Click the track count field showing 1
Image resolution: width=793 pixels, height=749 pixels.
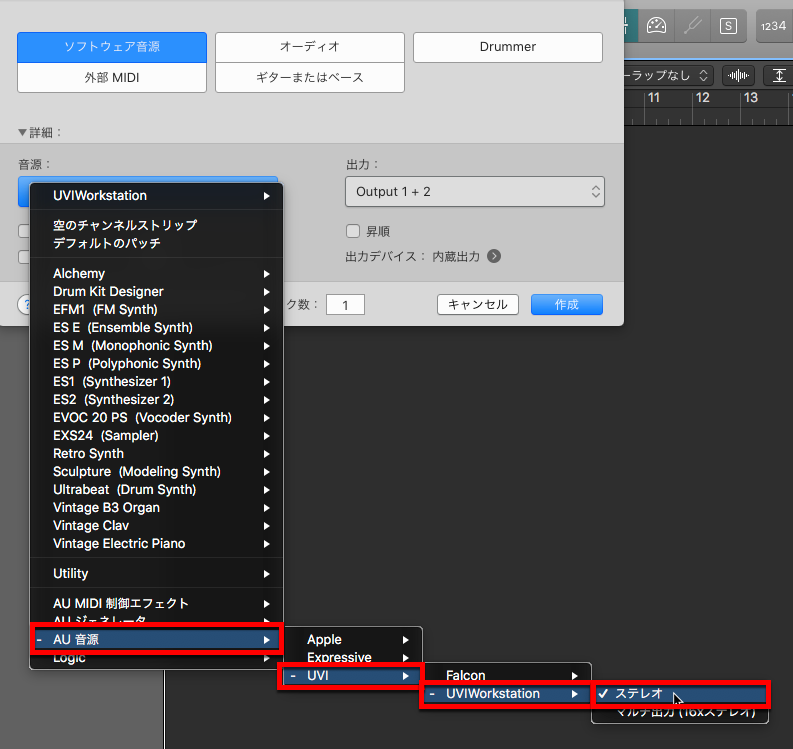click(x=345, y=305)
